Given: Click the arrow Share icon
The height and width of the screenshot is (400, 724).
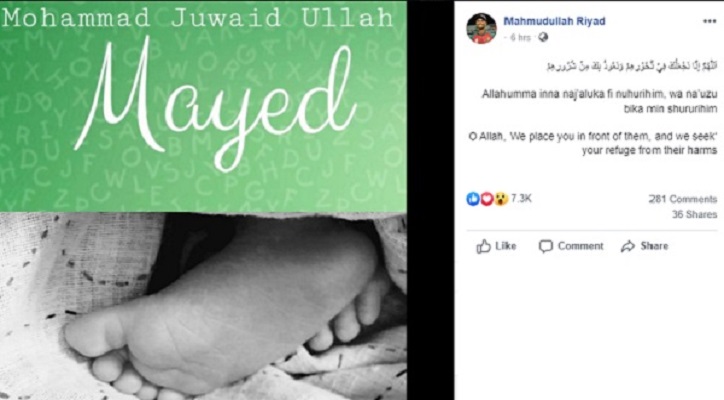Looking at the screenshot, I should tap(628, 246).
